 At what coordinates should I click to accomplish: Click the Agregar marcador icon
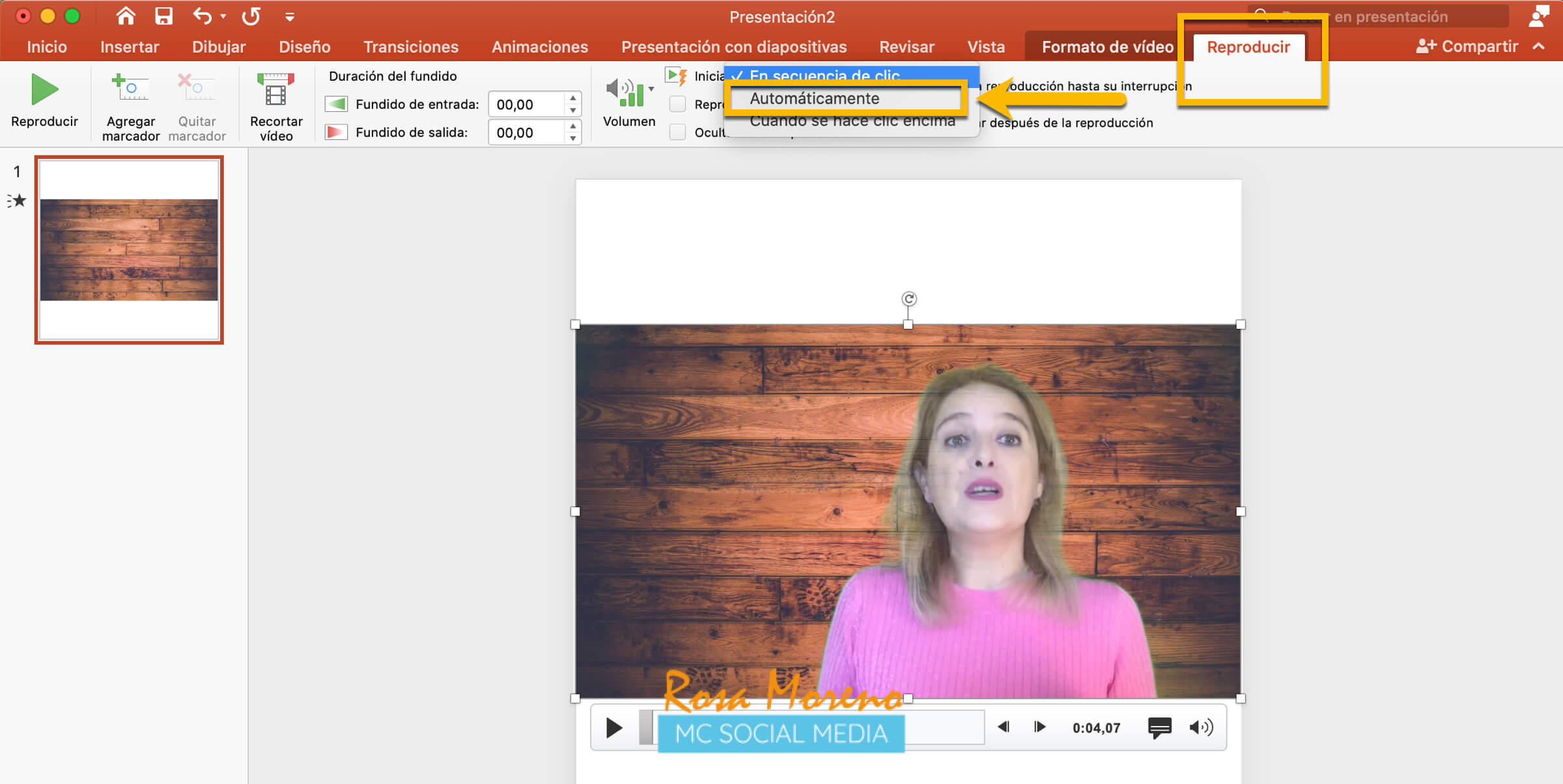pyautogui.click(x=130, y=89)
